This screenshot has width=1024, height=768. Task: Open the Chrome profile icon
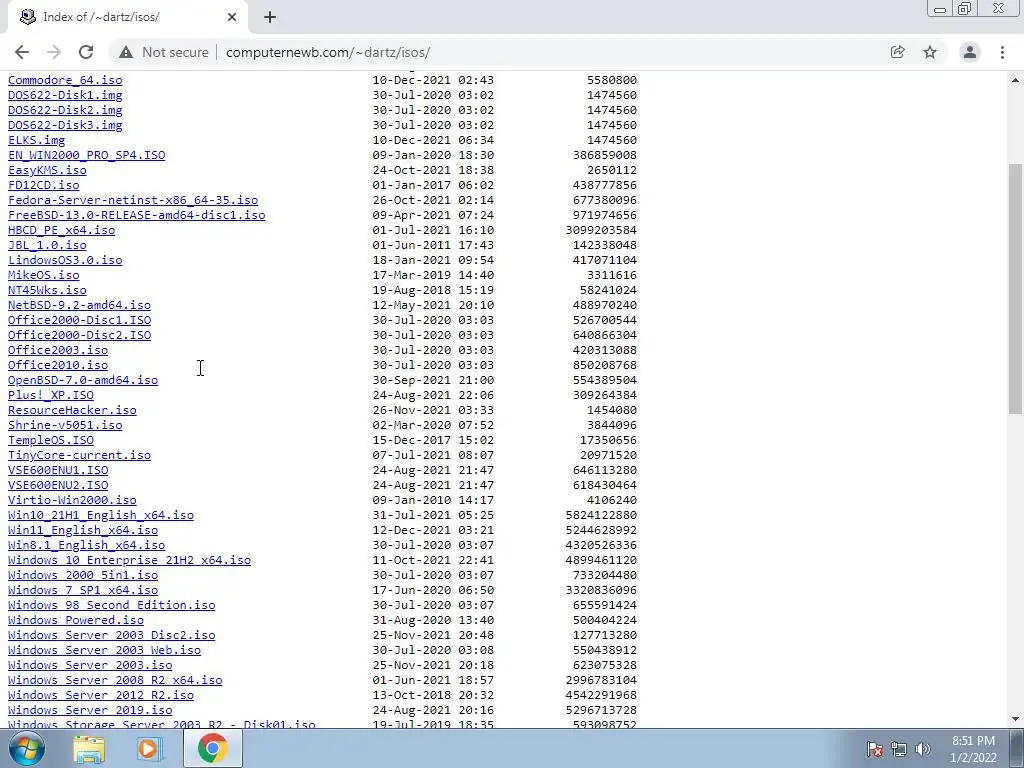point(970,52)
